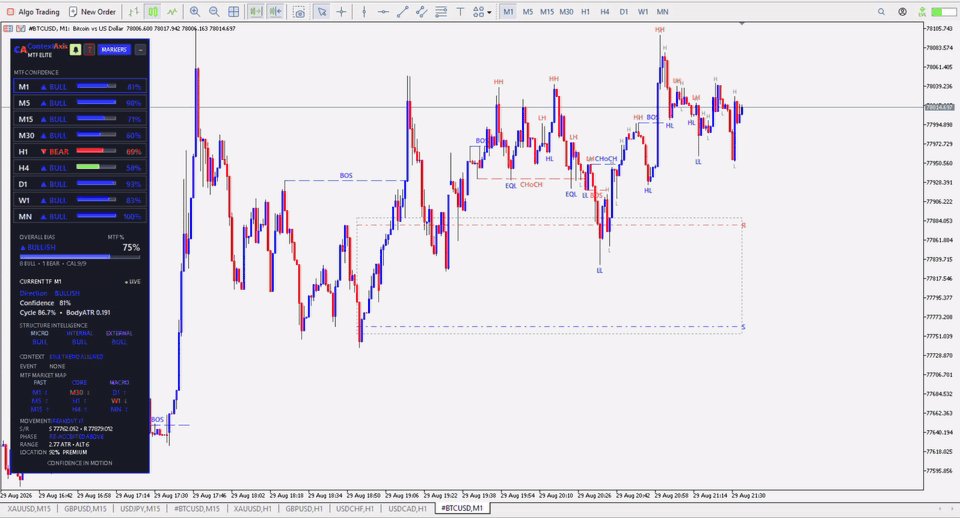Set MN timeframe in toolbar

point(662,12)
